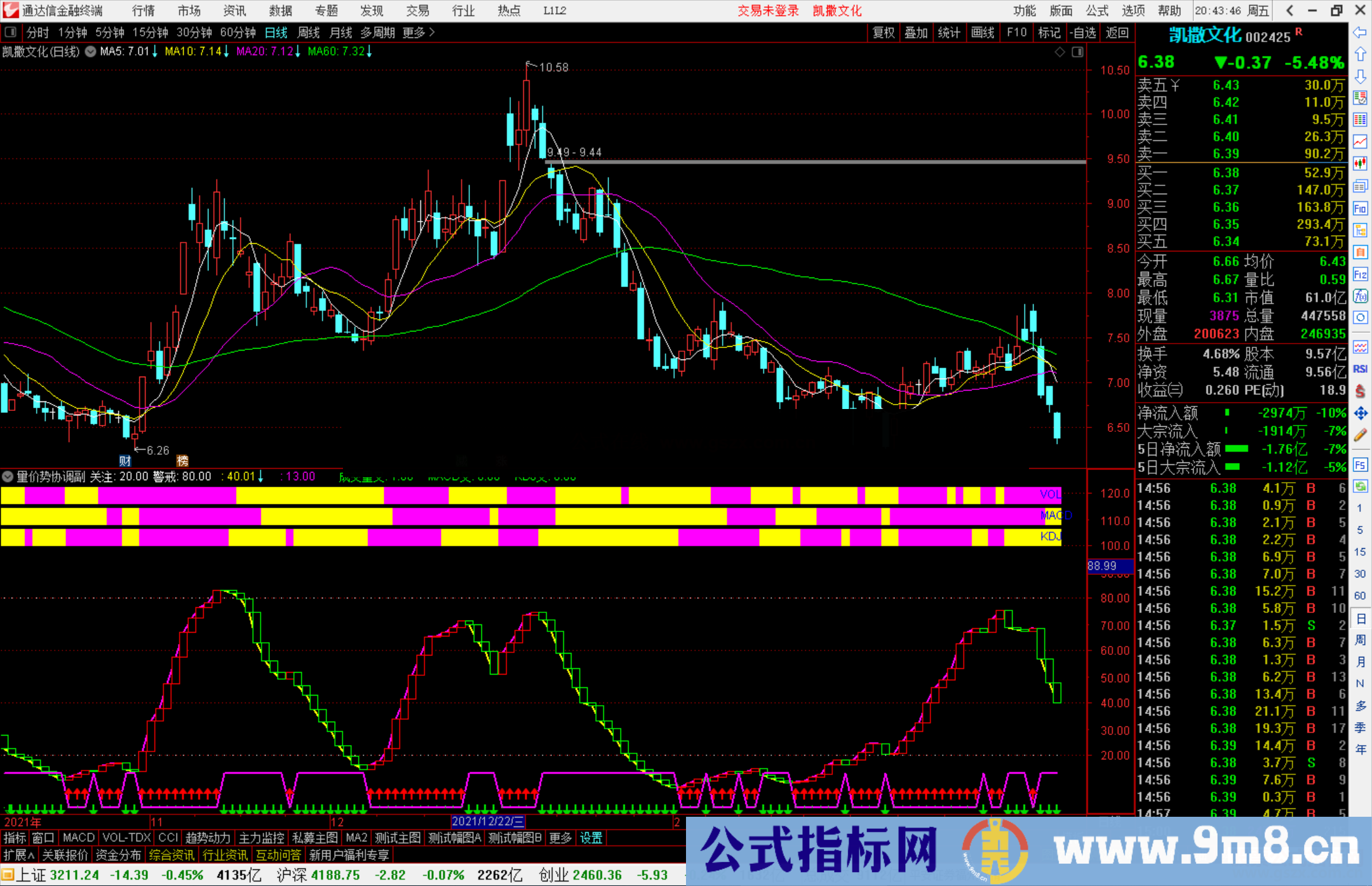Click the up arrow stock-switch icon on sidebar
Viewport: 1372px width, 886px height.
click(x=1361, y=53)
